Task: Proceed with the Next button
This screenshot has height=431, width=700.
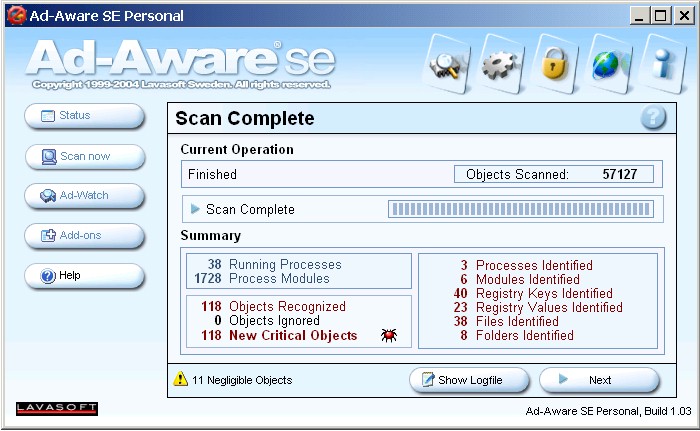Action: 599,380
